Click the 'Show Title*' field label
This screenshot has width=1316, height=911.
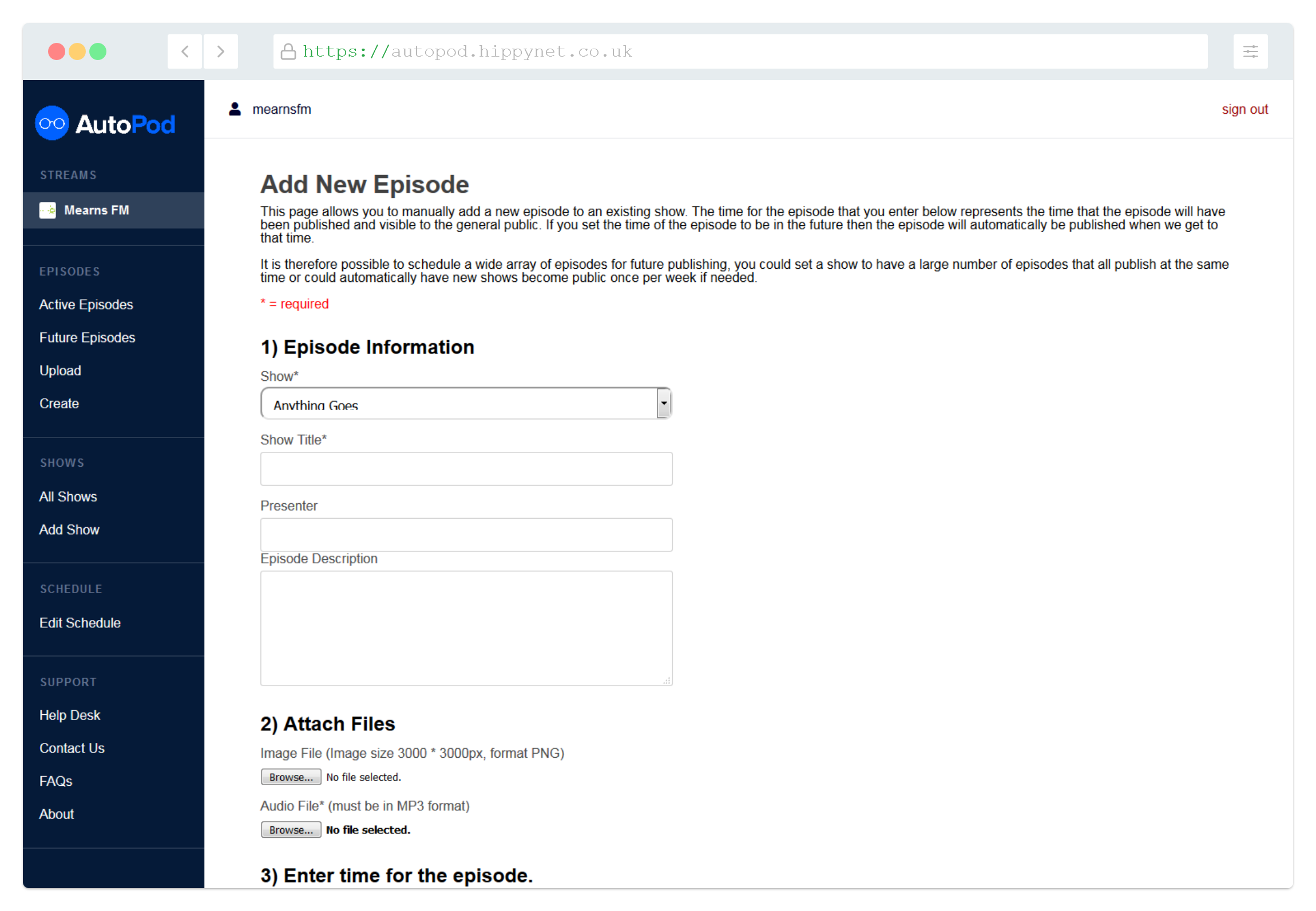coord(294,440)
